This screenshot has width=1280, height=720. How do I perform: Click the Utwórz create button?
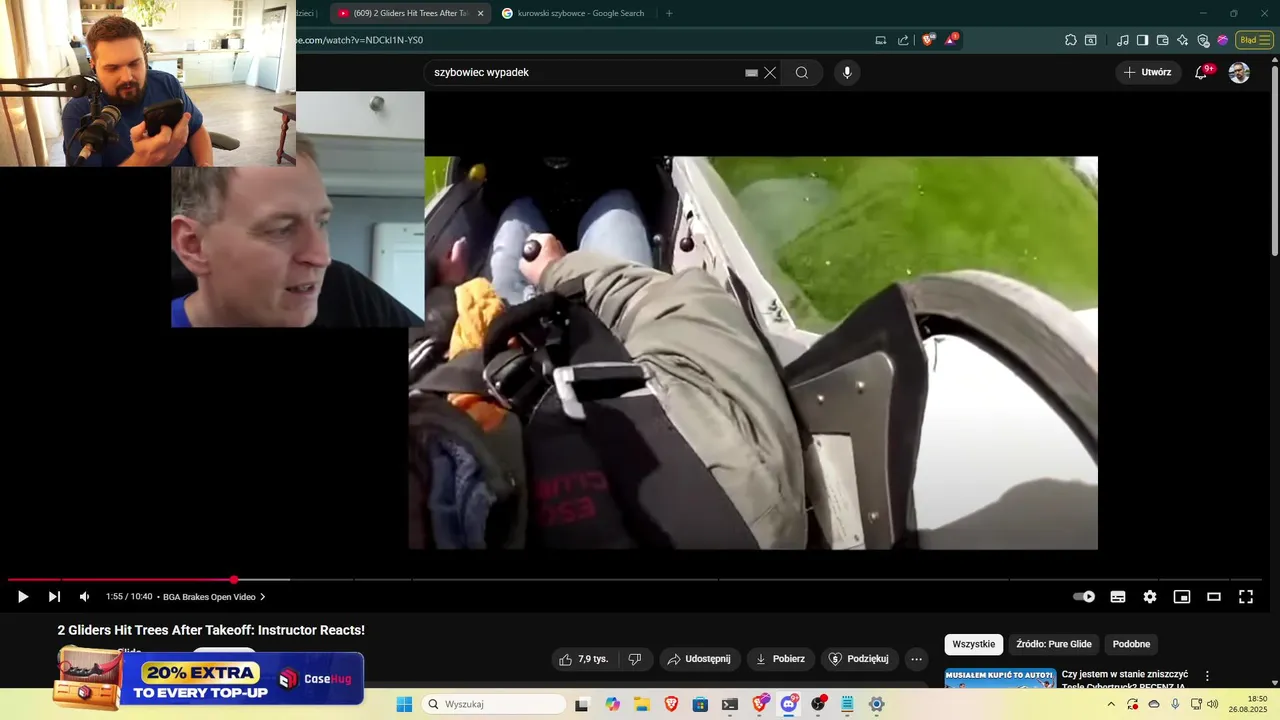pyautogui.click(x=1147, y=72)
